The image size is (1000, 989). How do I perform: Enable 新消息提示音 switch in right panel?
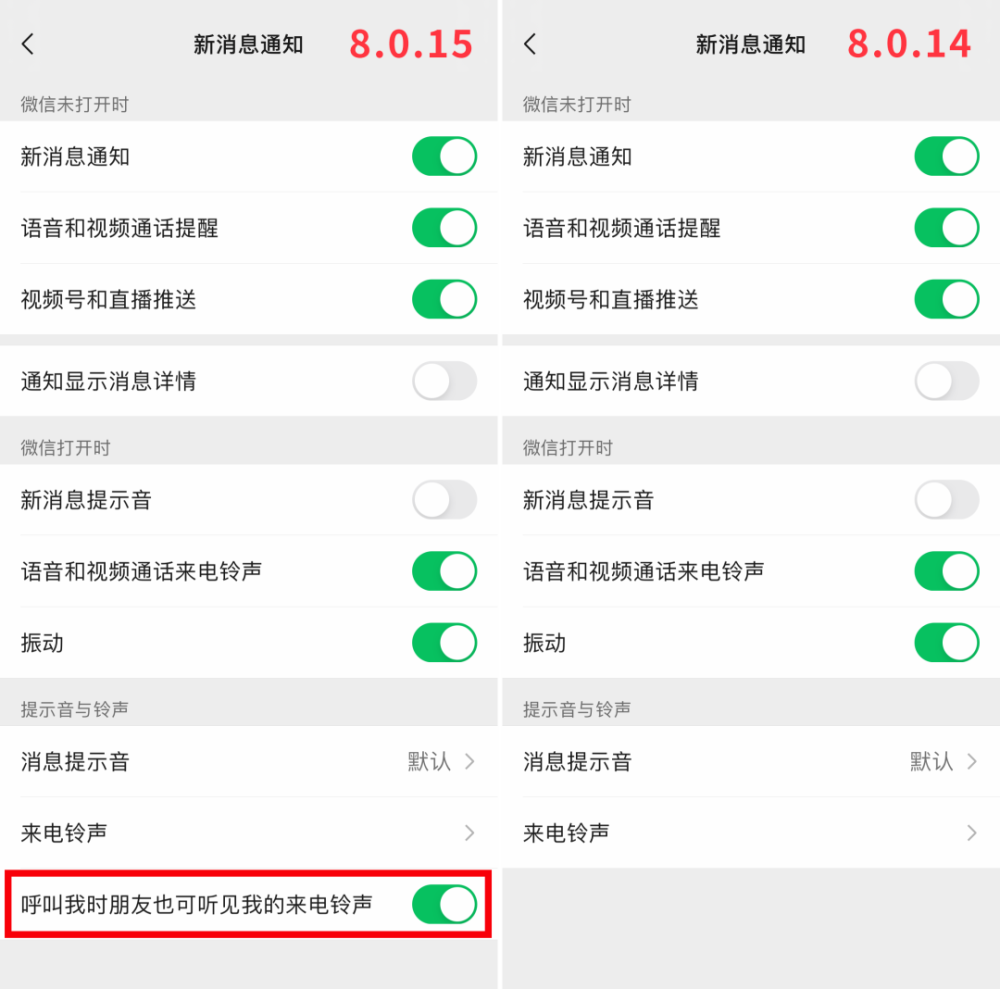pyautogui.click(x=946, y=500)
